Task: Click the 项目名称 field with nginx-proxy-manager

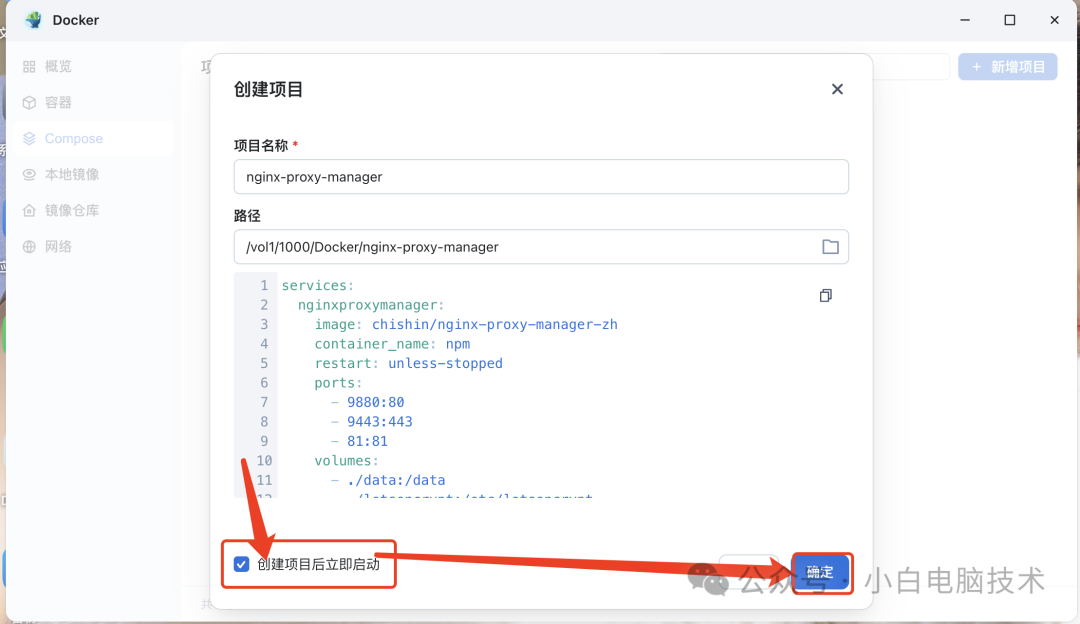Action: [x=541, y=177]
